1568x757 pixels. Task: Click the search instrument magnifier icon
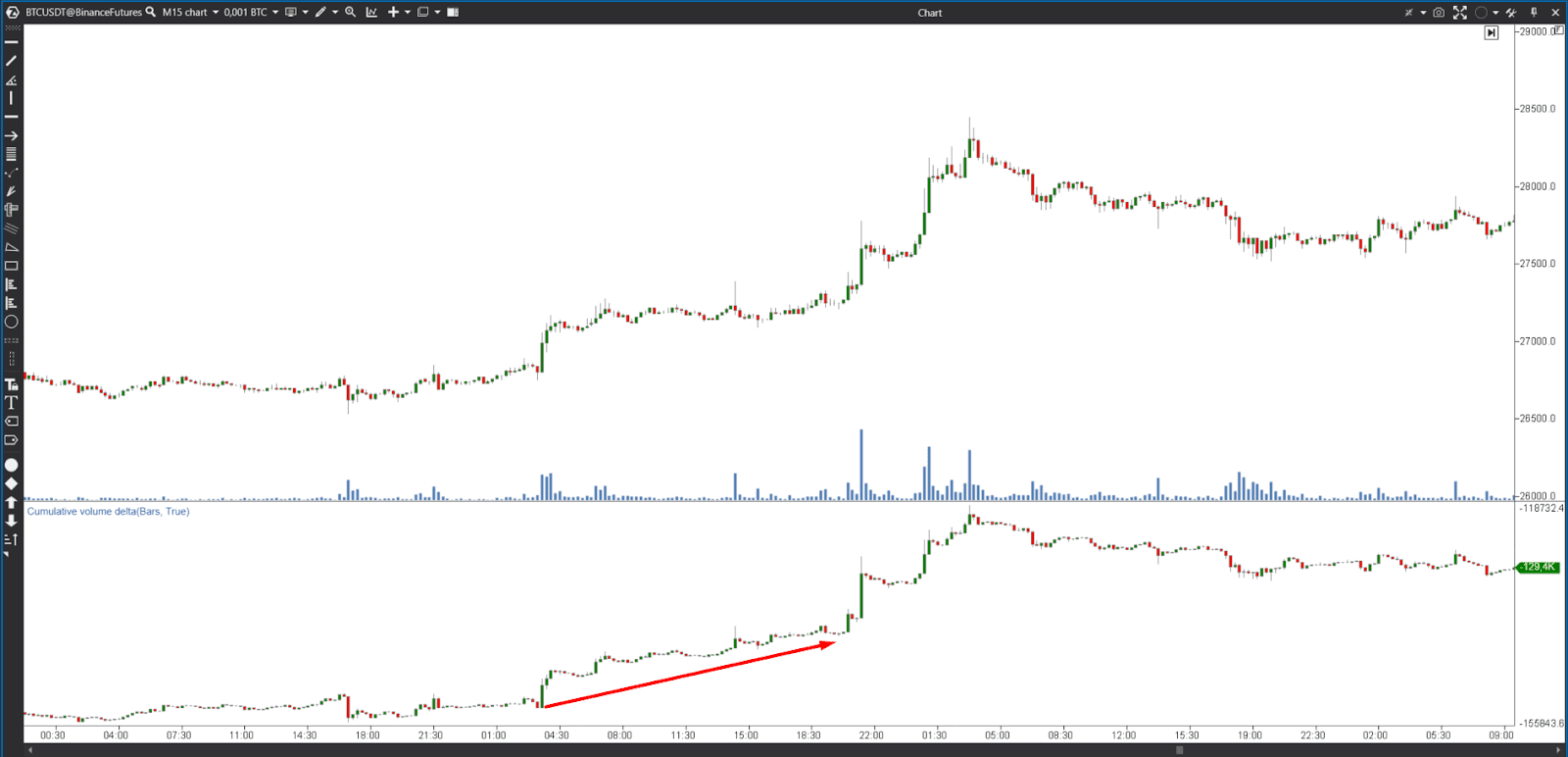[151, 12]
